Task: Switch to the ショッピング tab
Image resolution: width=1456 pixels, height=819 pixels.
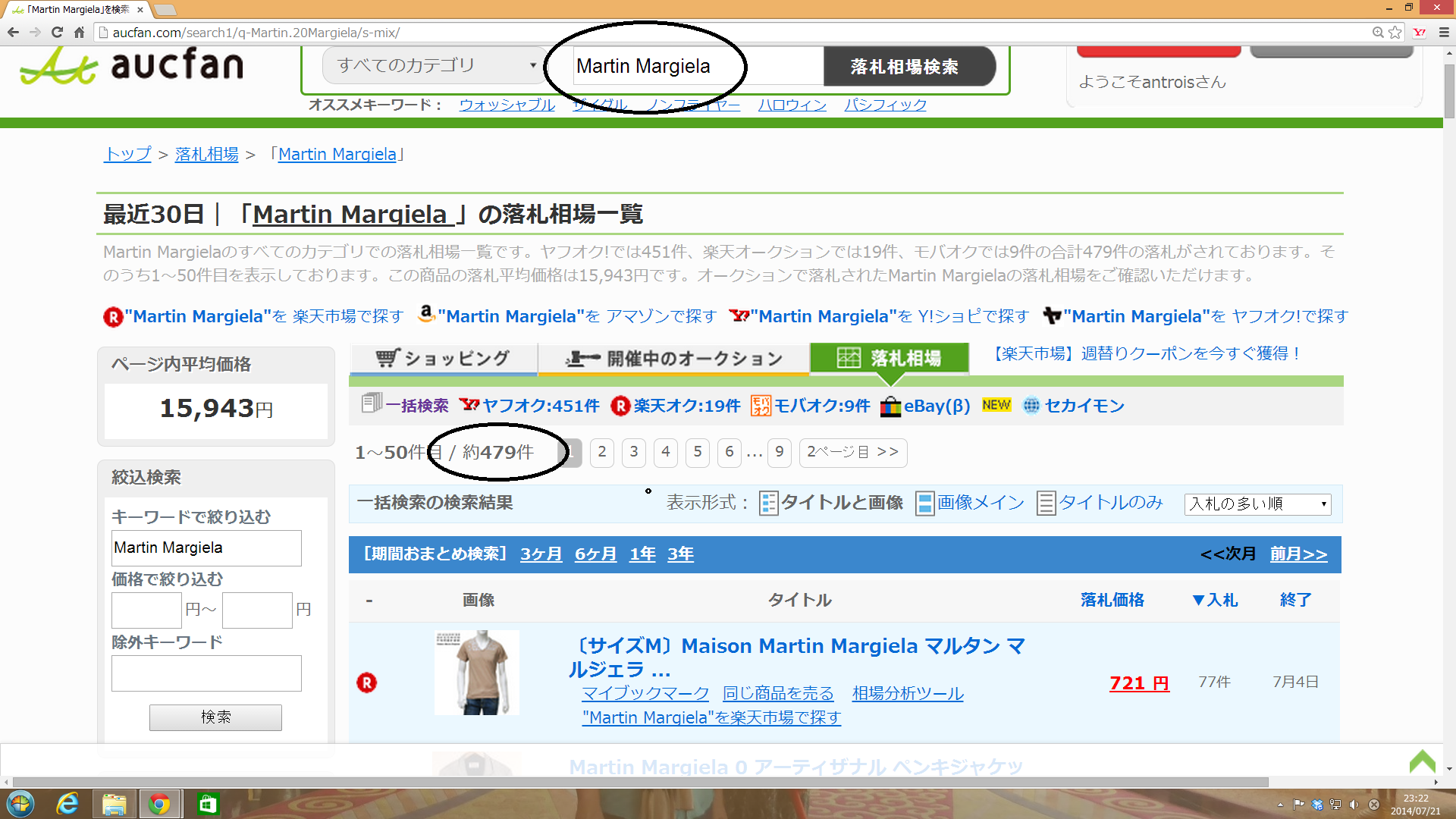Action: click(444, 359)
